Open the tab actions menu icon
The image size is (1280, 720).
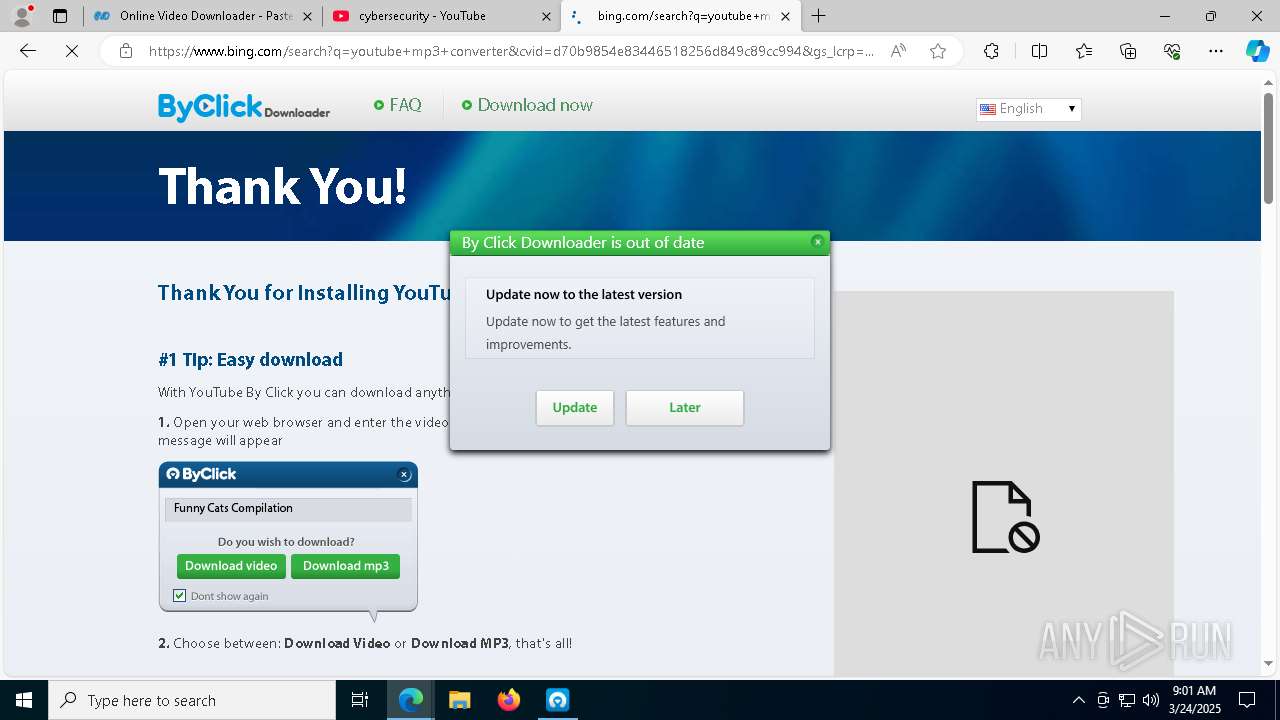coord(60,16)
